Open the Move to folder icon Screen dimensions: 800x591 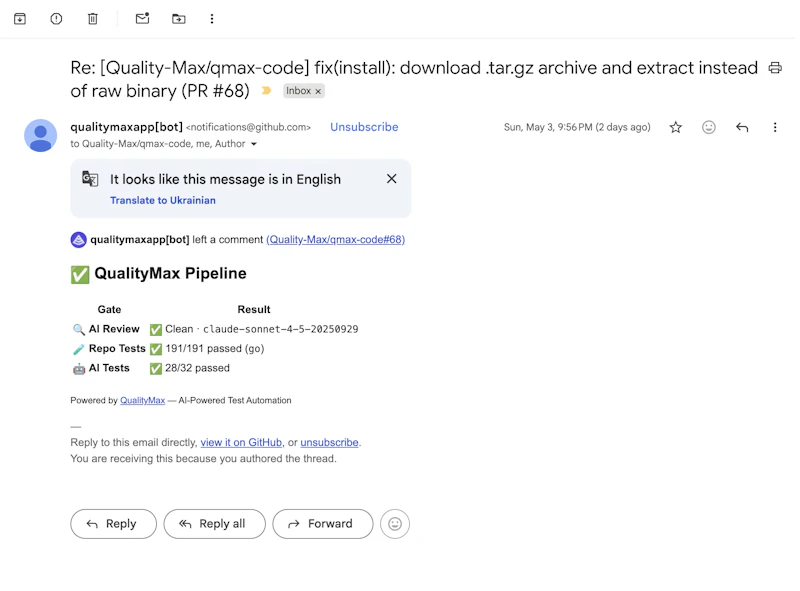179,19
